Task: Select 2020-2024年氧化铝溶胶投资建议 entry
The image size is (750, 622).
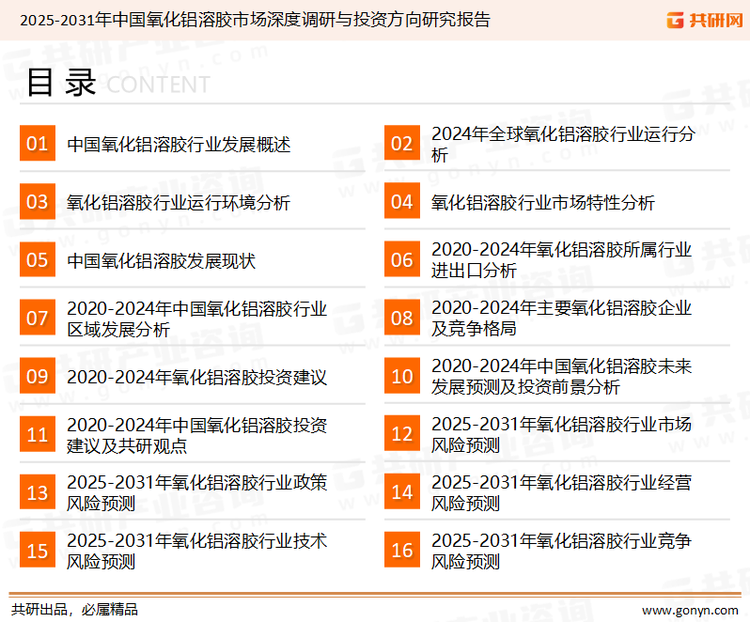Action: pyautogui.click(x=196, y=376)
